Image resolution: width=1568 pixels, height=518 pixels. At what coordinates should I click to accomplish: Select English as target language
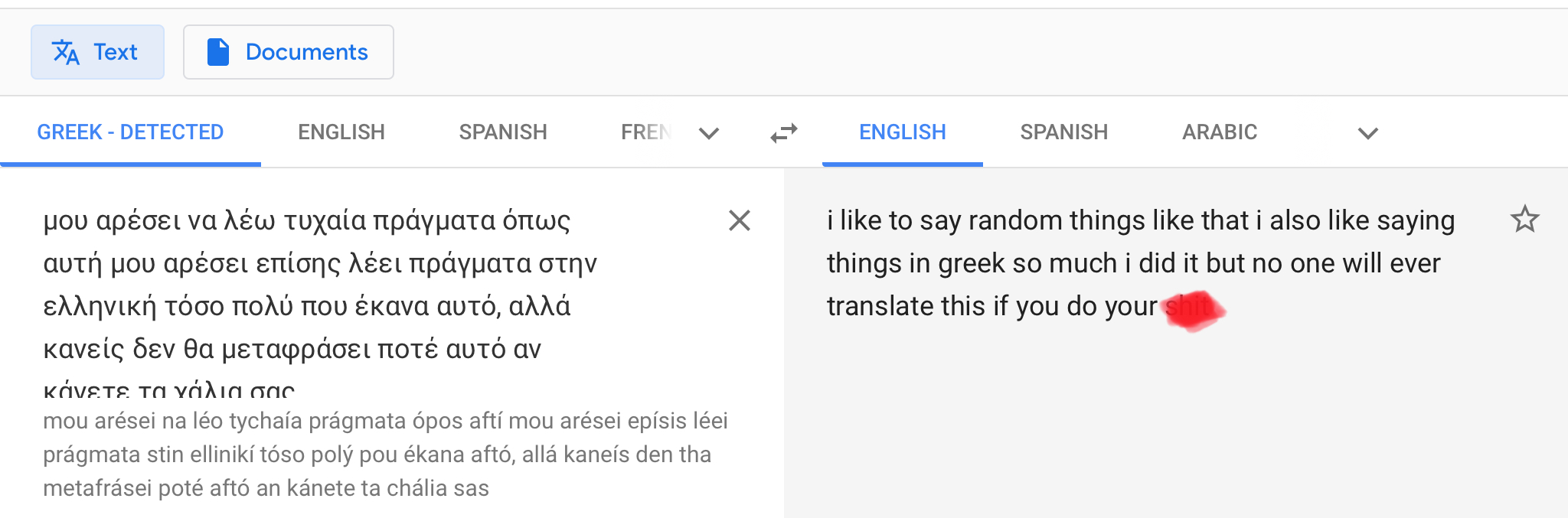pyautogui.click(x=903, y=132)
